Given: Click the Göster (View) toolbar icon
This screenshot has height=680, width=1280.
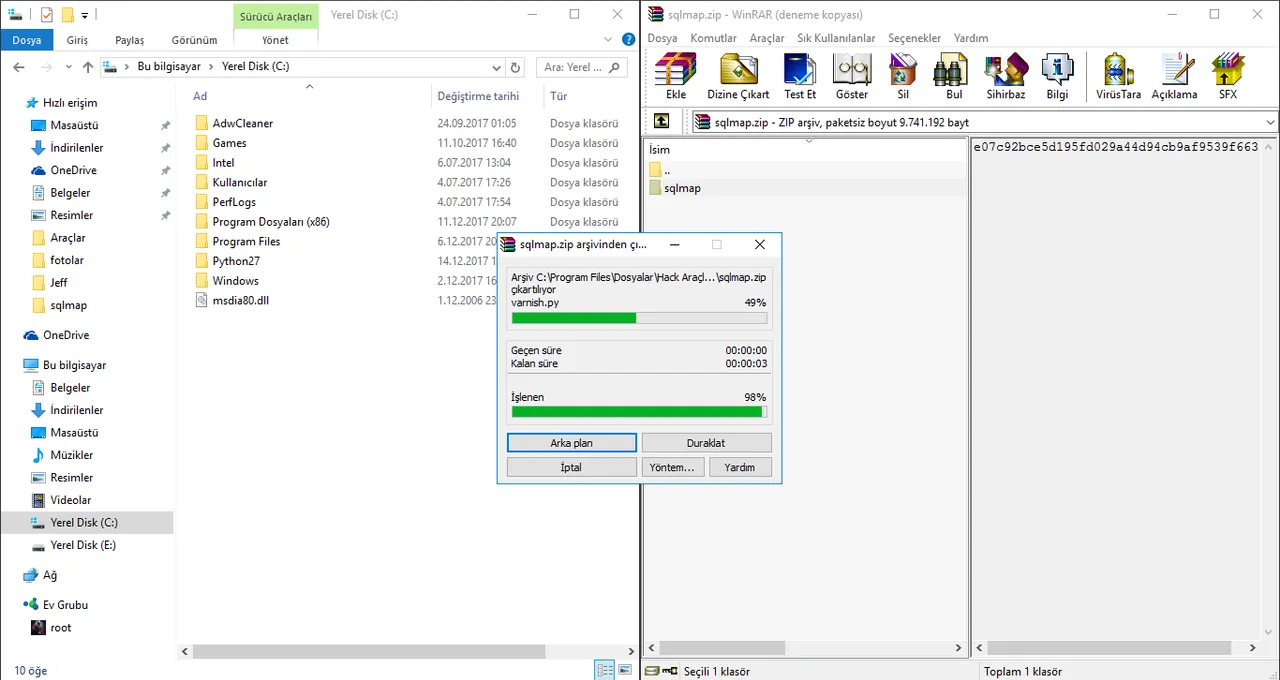Looking at the screenshot, I should pyautogui.click(x=852, y=77).
